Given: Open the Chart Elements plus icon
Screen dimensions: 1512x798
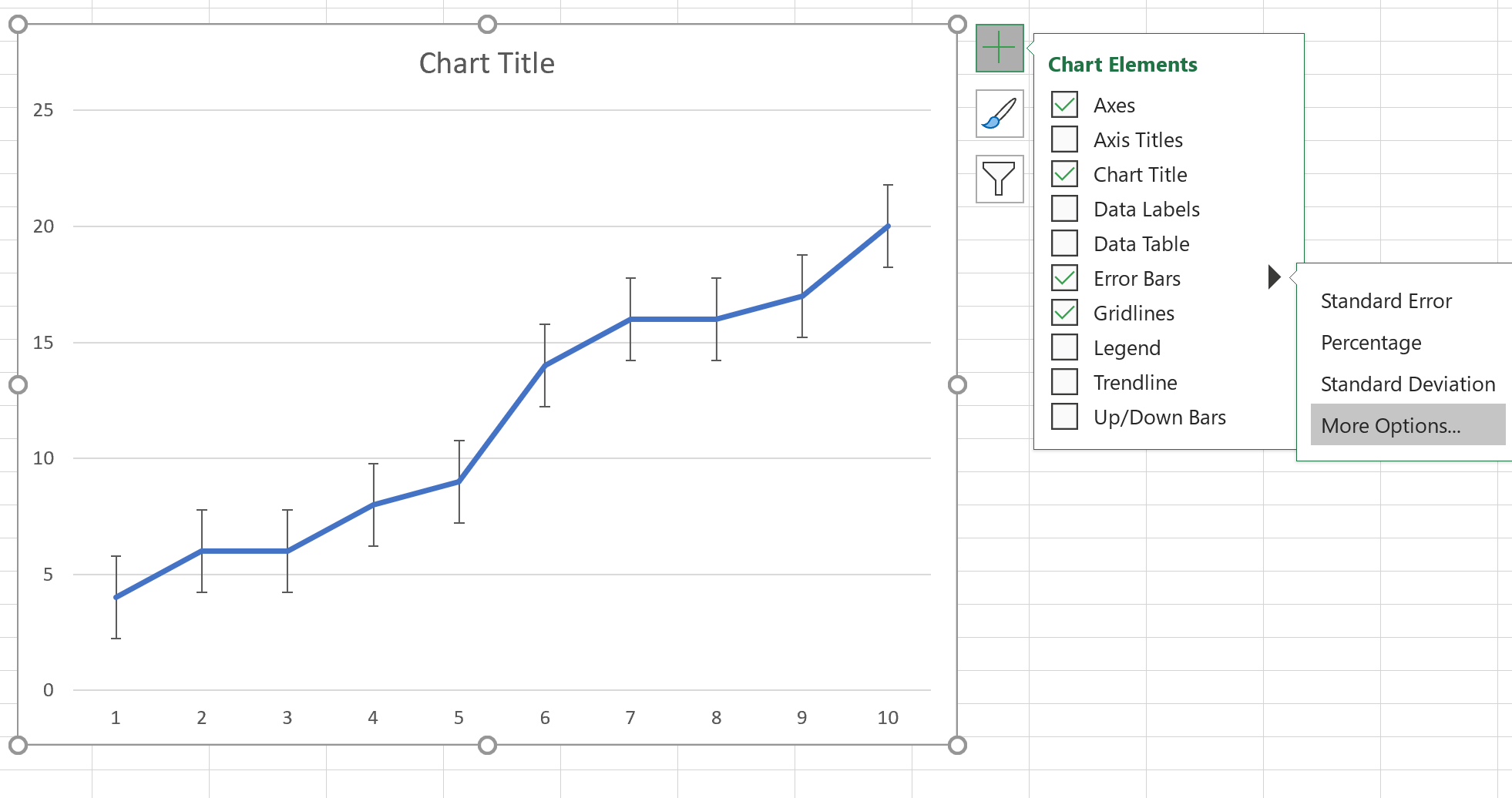Looking at the screenshot, I should pyautogui.click(x=999, y=47).
